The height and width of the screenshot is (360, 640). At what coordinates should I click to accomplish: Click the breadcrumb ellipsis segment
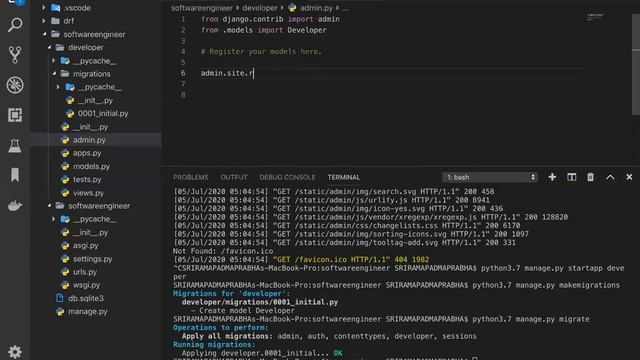[x=345, y=8]
